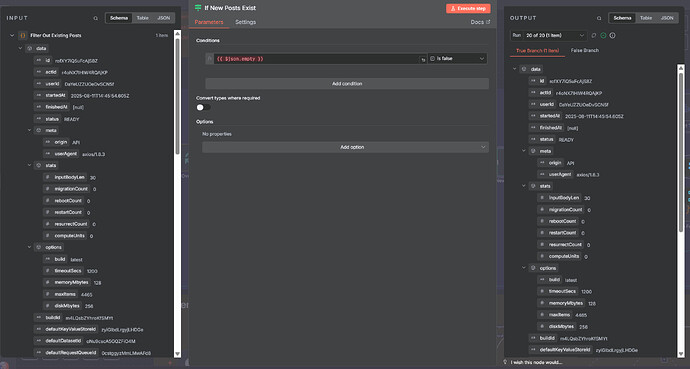Click the search icon in INPUT panel
690x369 pixels.
point(95,18)
